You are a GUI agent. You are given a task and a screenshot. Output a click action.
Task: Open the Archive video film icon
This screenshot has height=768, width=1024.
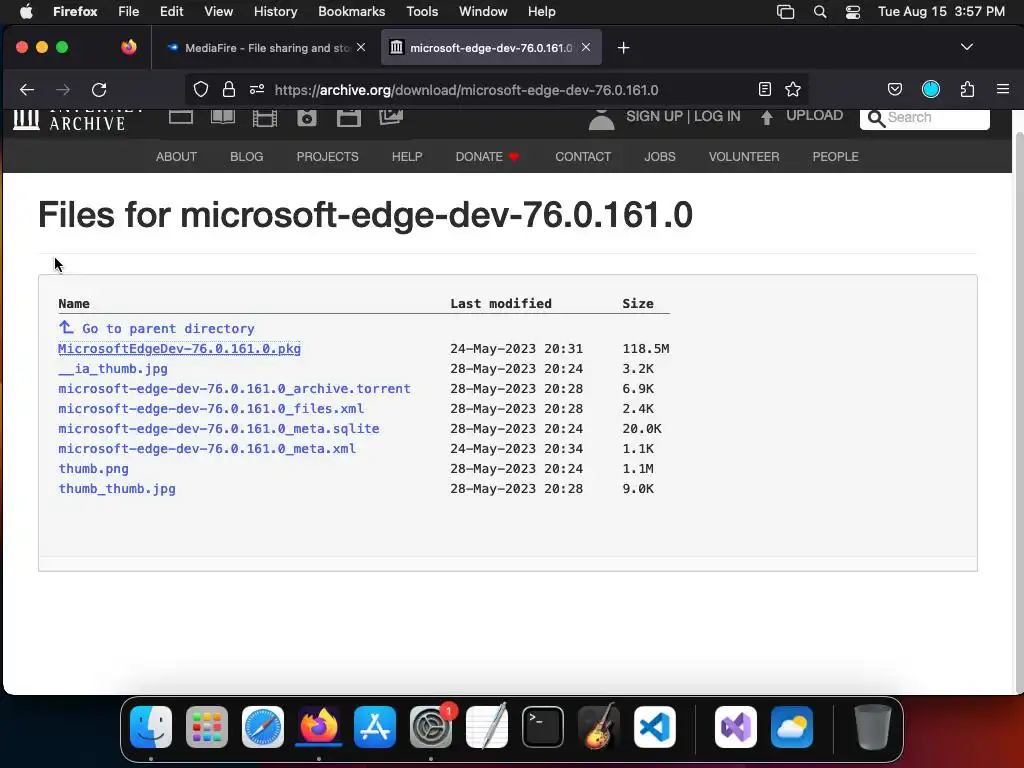(264, 118)
